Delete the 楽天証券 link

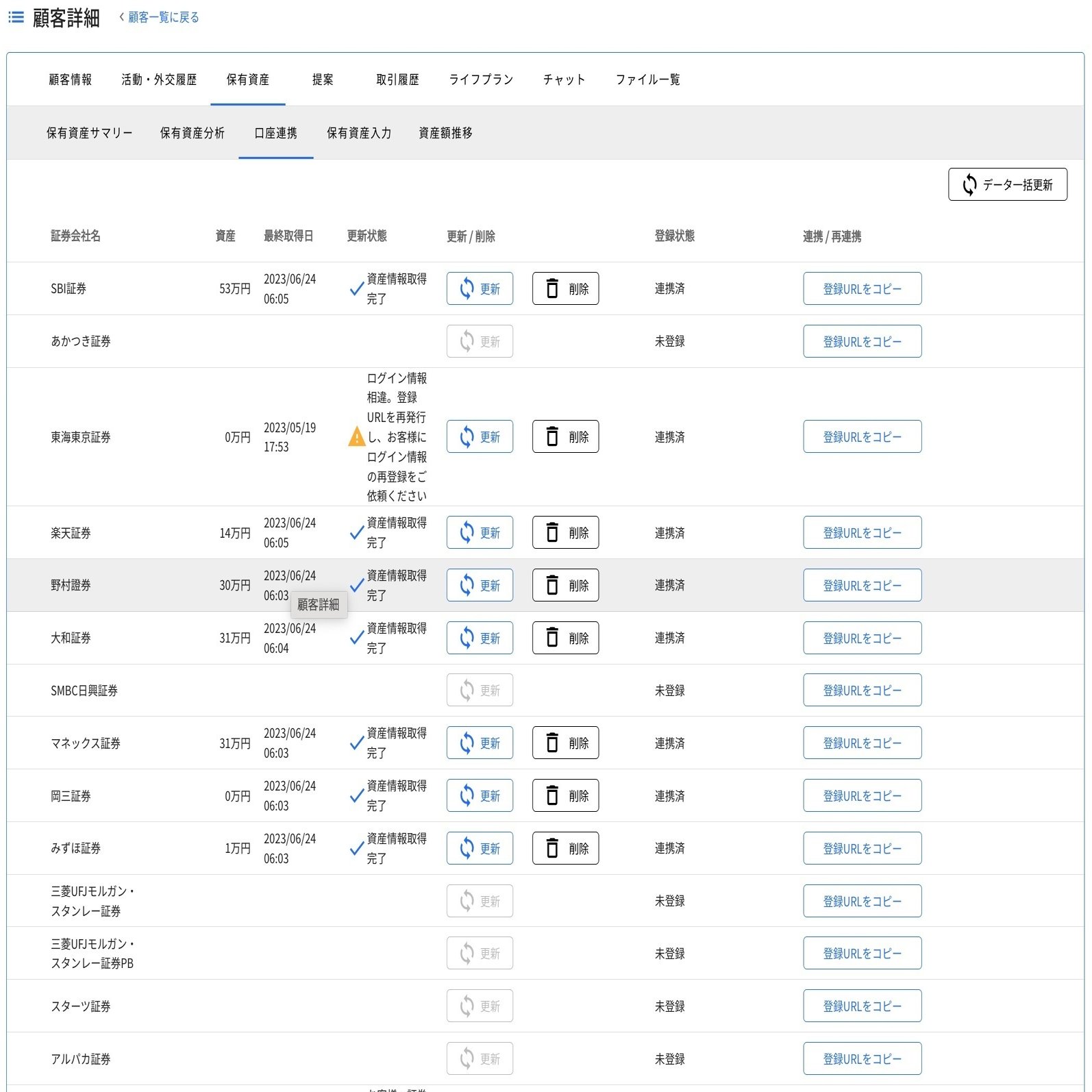click(565, 532)
